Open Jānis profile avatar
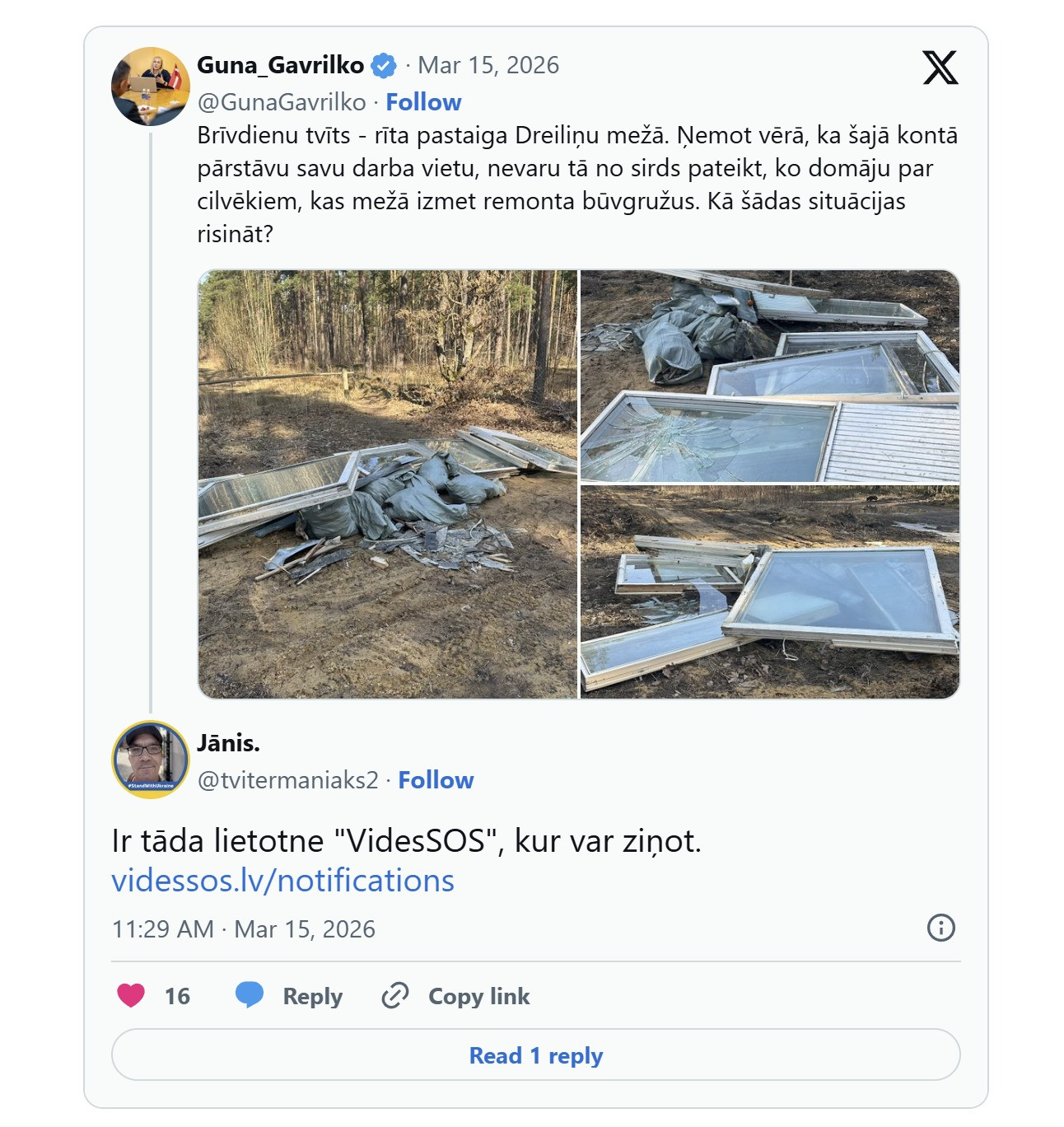Screen dimensions: 1064x1127 coord(151,760)
